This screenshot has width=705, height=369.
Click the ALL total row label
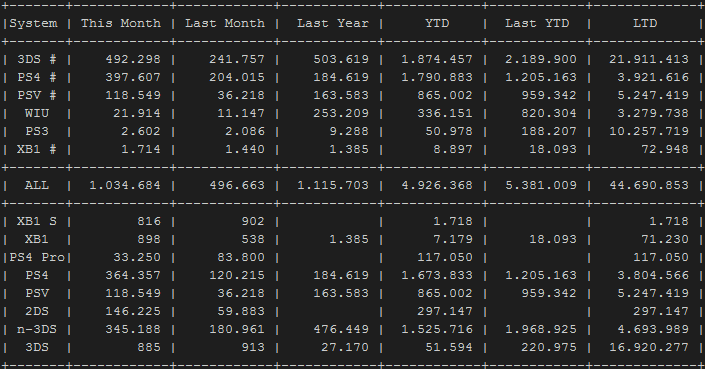37,185
